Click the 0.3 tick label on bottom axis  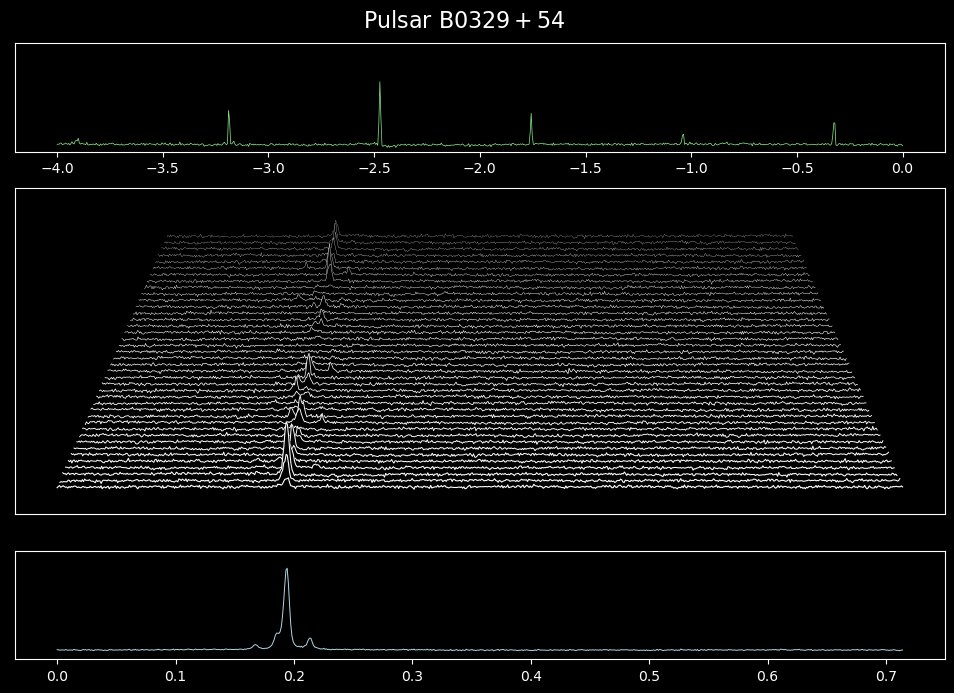[413, 676]
